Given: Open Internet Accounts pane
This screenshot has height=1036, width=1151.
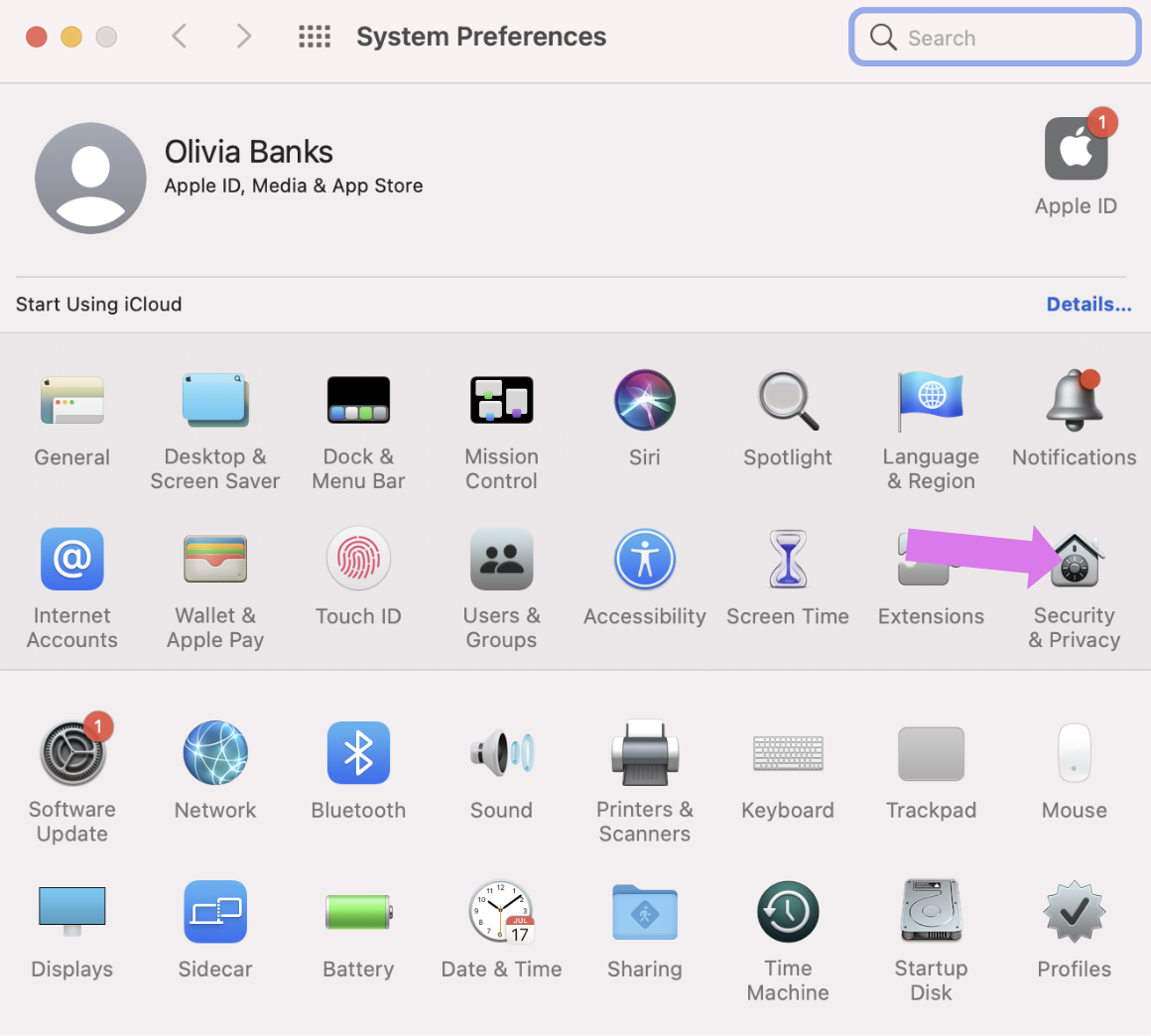Looking at the screenshot, I should tap(71, 559).
